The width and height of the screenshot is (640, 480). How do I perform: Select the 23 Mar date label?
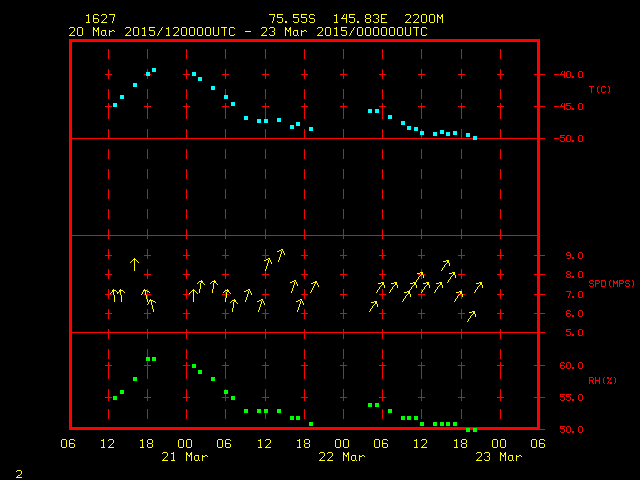click(x=498, y=457)
